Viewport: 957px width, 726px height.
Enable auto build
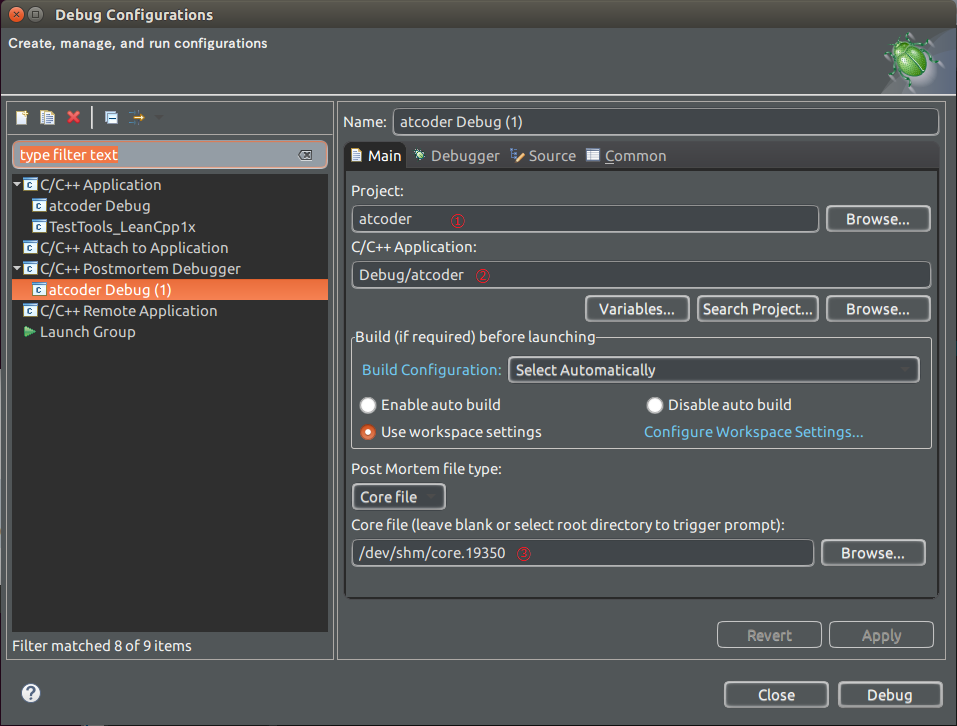(368, 405)
